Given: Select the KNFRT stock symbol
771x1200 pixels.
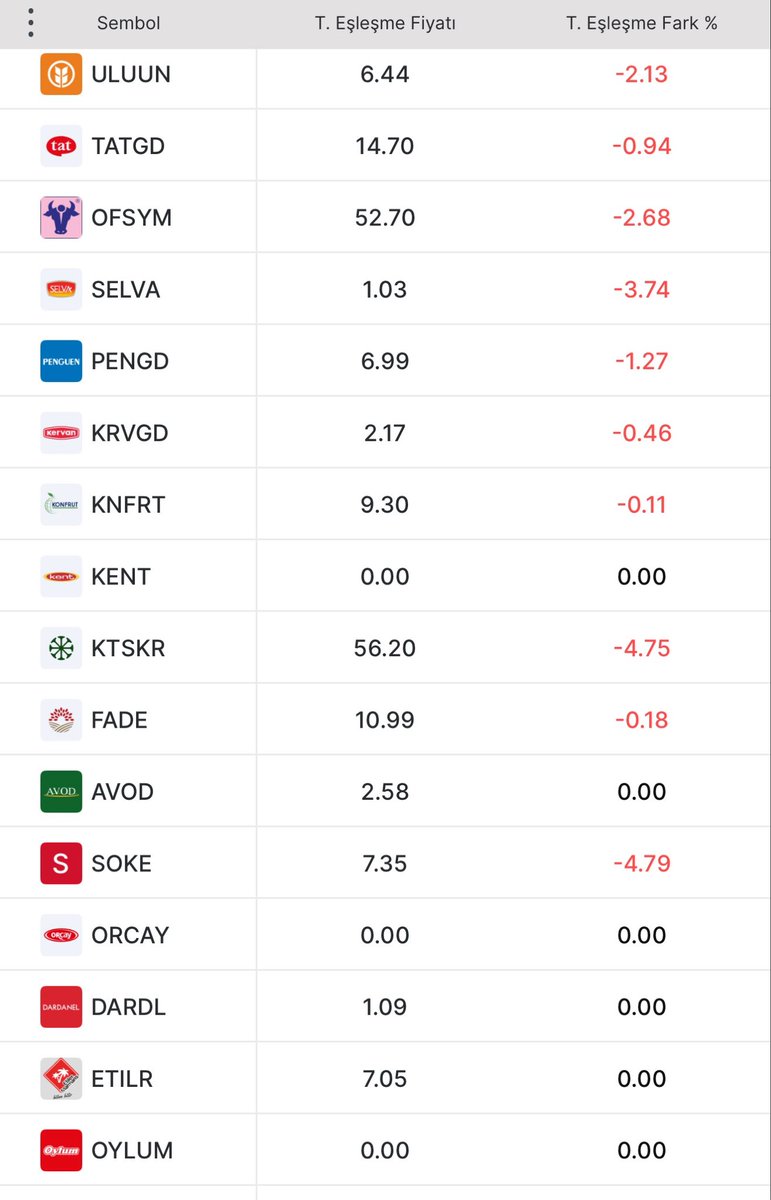Looking at the screenshot, I should (128, 505).
